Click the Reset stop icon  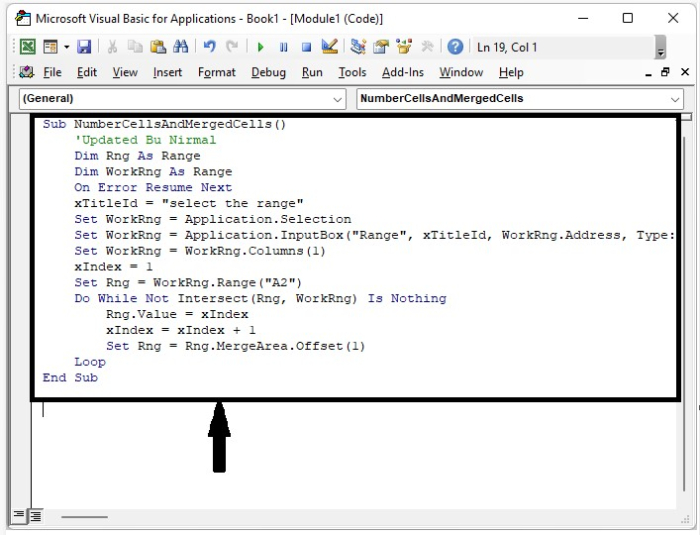click(x=306, y=47)
